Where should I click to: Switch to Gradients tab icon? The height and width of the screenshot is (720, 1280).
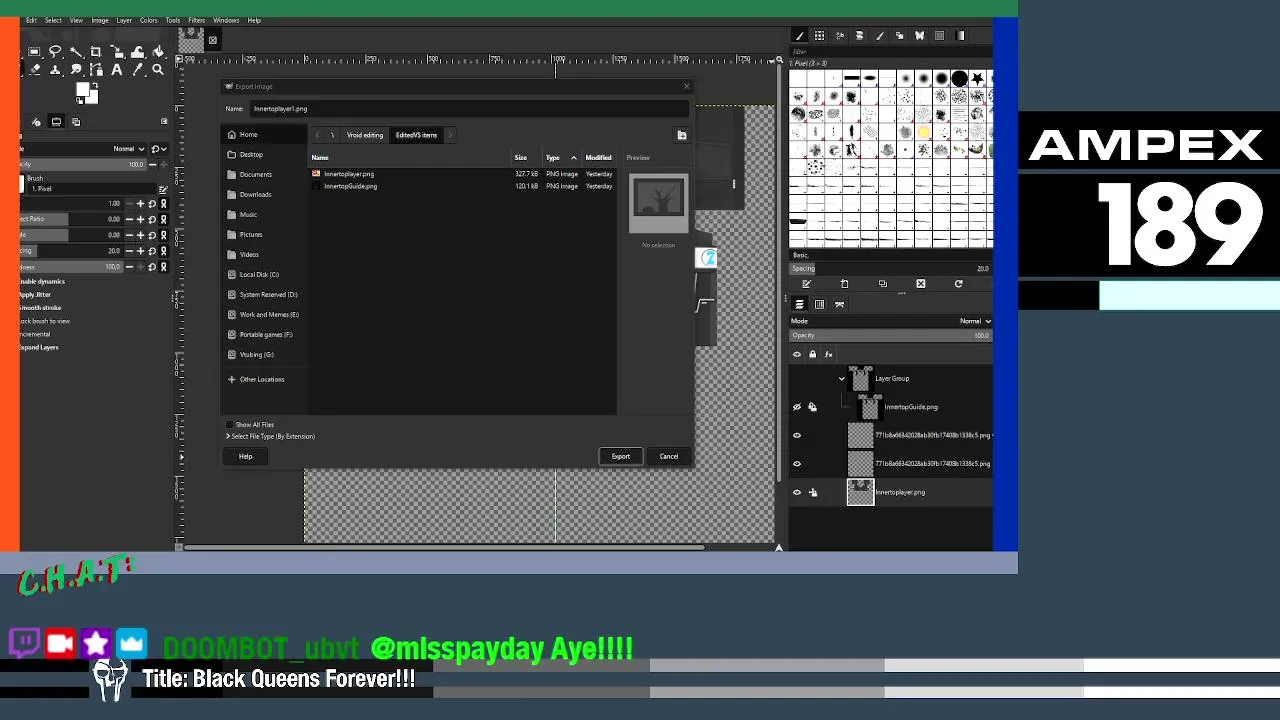960,36
